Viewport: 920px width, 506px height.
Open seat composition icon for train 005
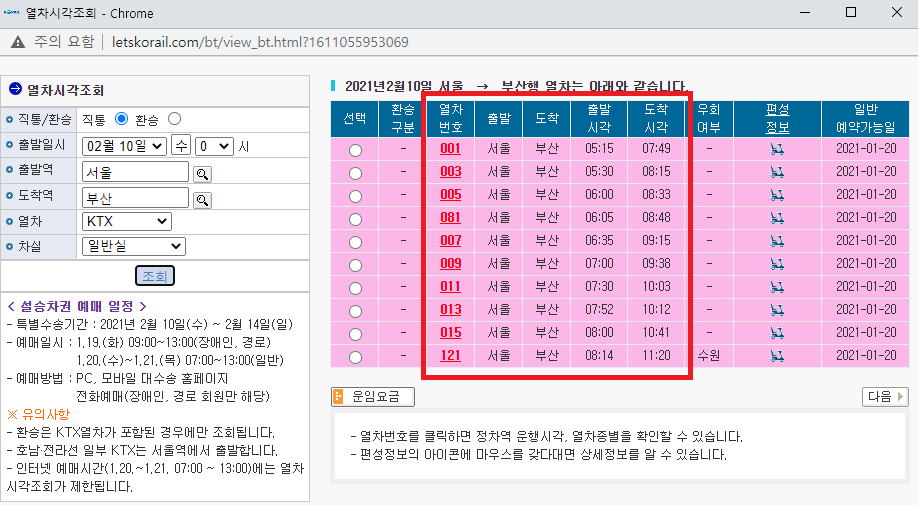[x=777, y=195]
